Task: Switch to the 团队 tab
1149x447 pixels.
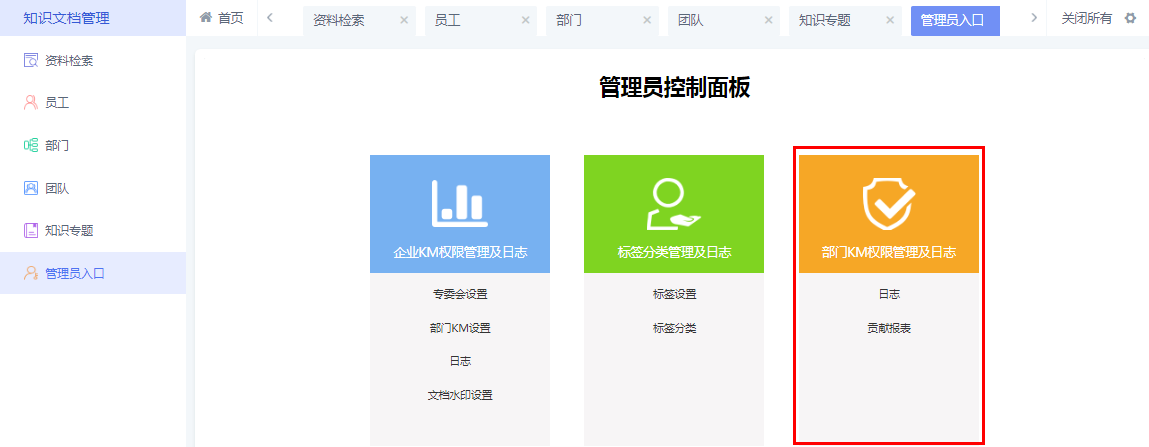Action: pyautogui.click(x=690, y=20)
